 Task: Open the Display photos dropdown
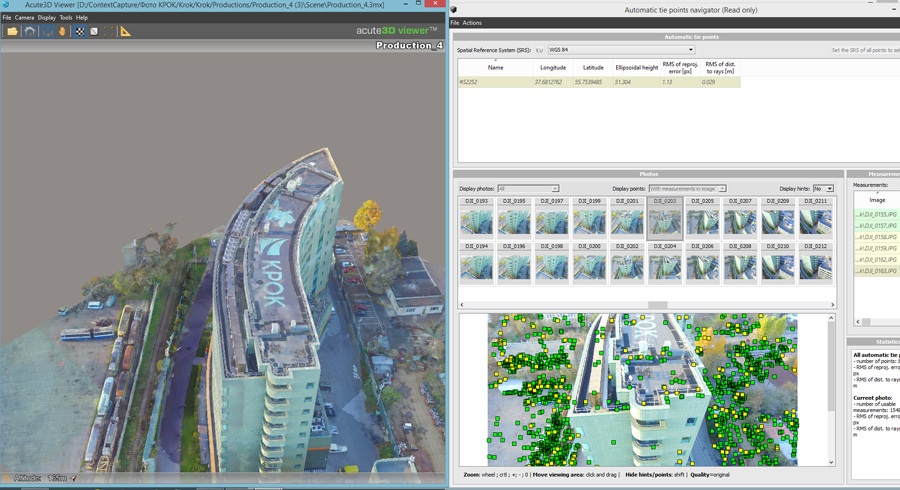(528, 189)
